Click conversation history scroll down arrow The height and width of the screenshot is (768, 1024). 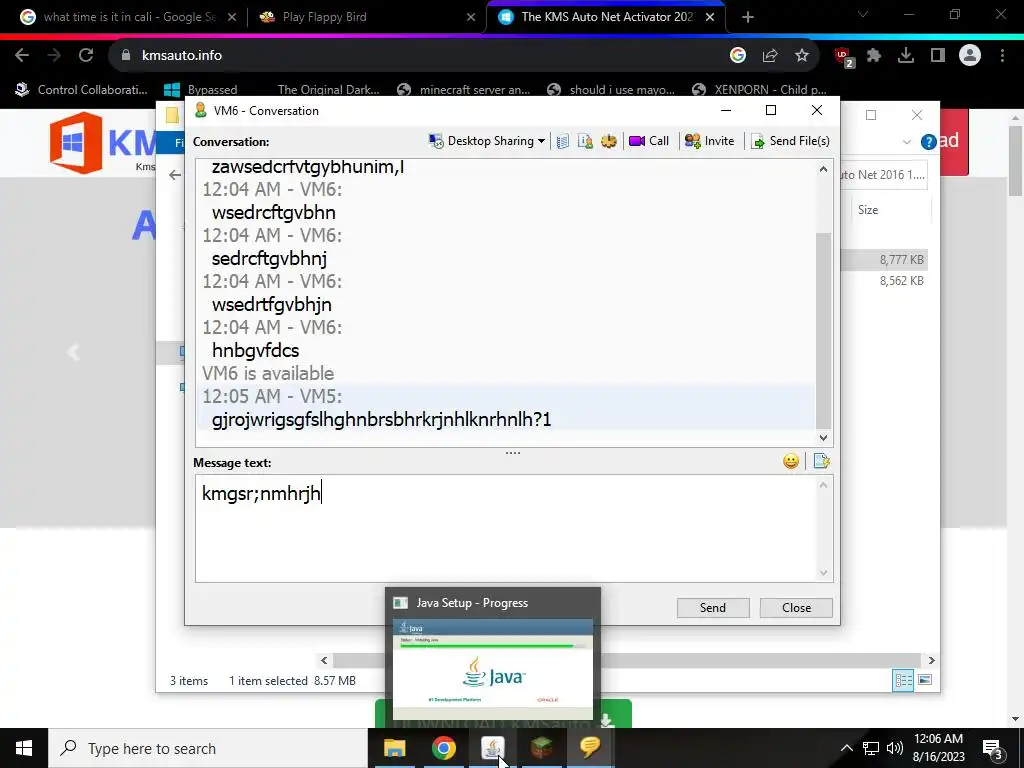[x=823, y=438]
